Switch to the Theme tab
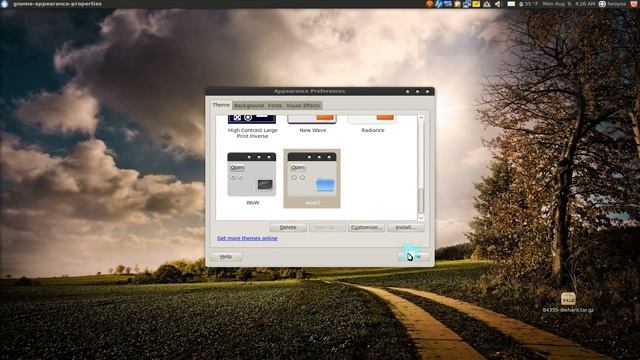640x360 pixels. (221, 105)
